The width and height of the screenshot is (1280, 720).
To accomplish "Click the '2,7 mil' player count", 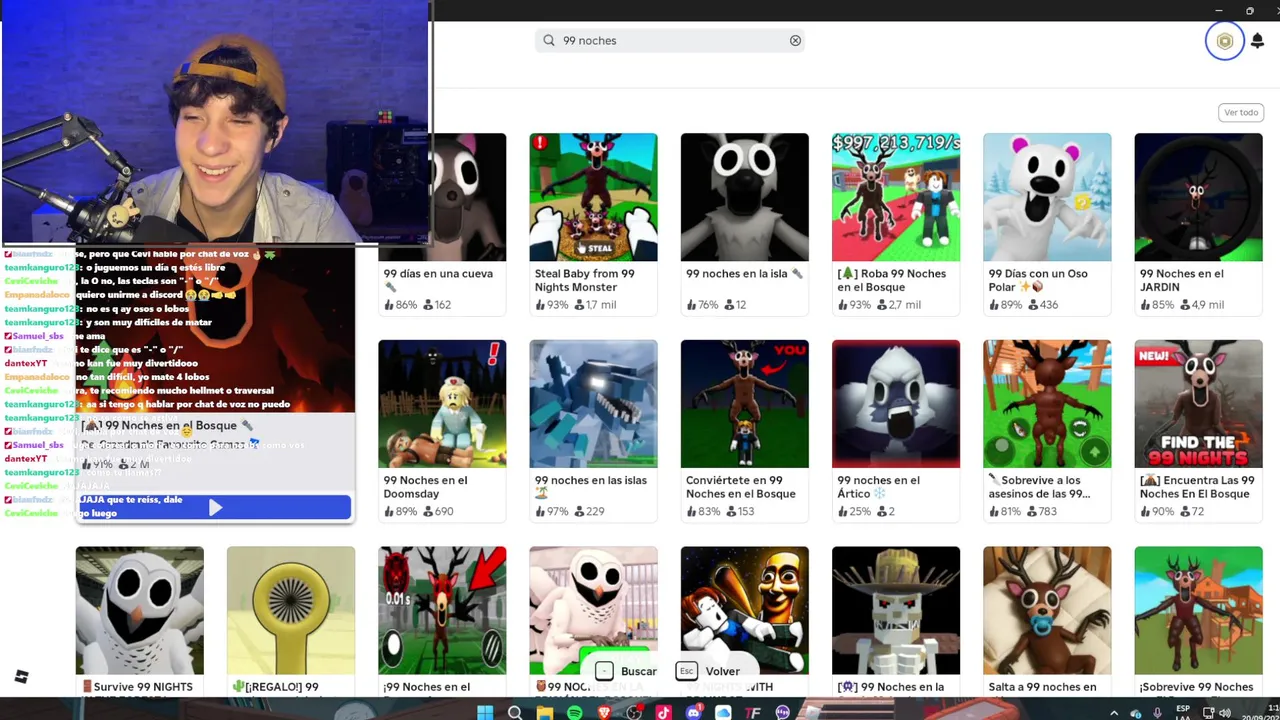I will [x=898, y=305].
